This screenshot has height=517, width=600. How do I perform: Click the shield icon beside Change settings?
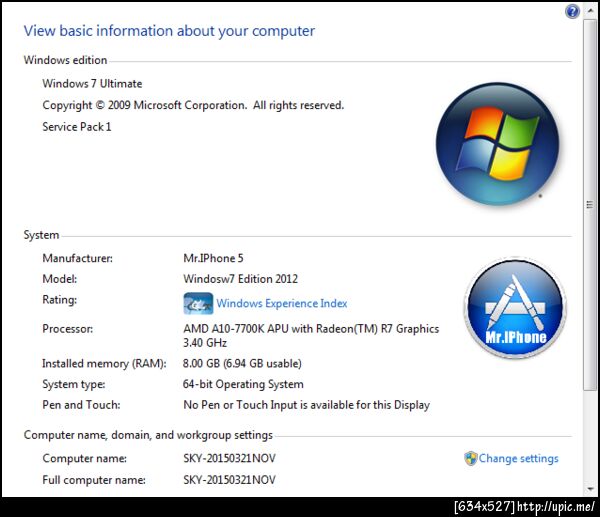pos(470,458)
